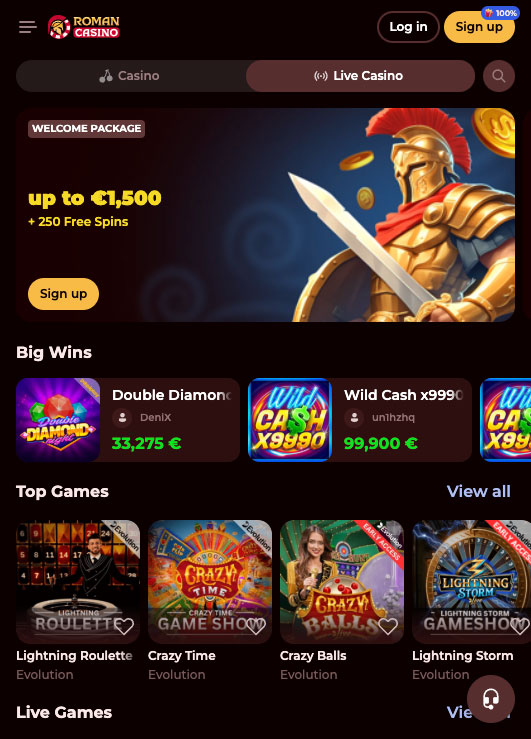The image size is (531, 739).
Task: Open the live support headset icon
Action: (490, 699)
